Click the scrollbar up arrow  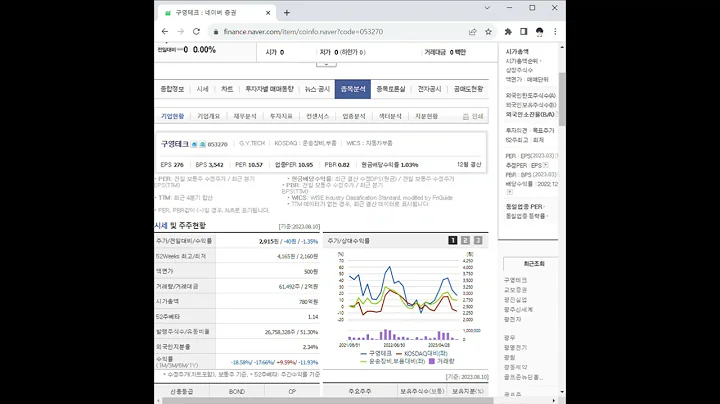(x=562, y=47)
